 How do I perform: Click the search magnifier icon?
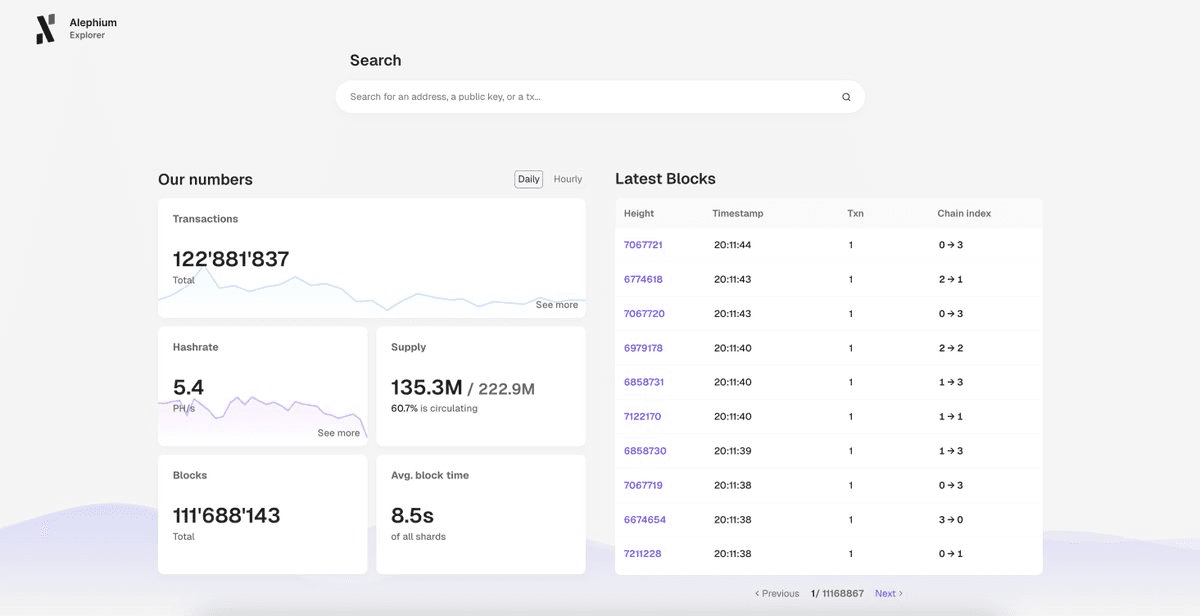[x=846, y=97]
